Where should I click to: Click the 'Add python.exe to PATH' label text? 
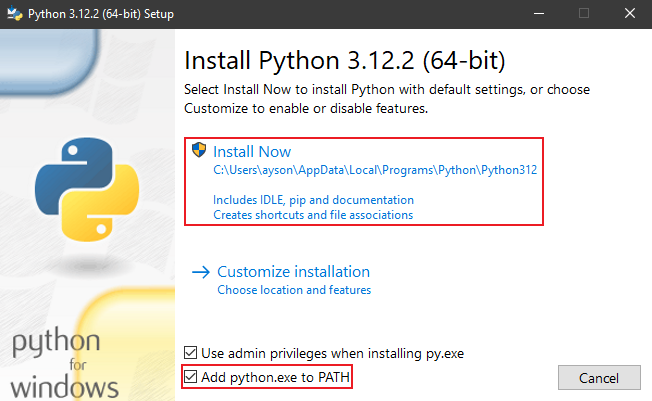point(275,377)
